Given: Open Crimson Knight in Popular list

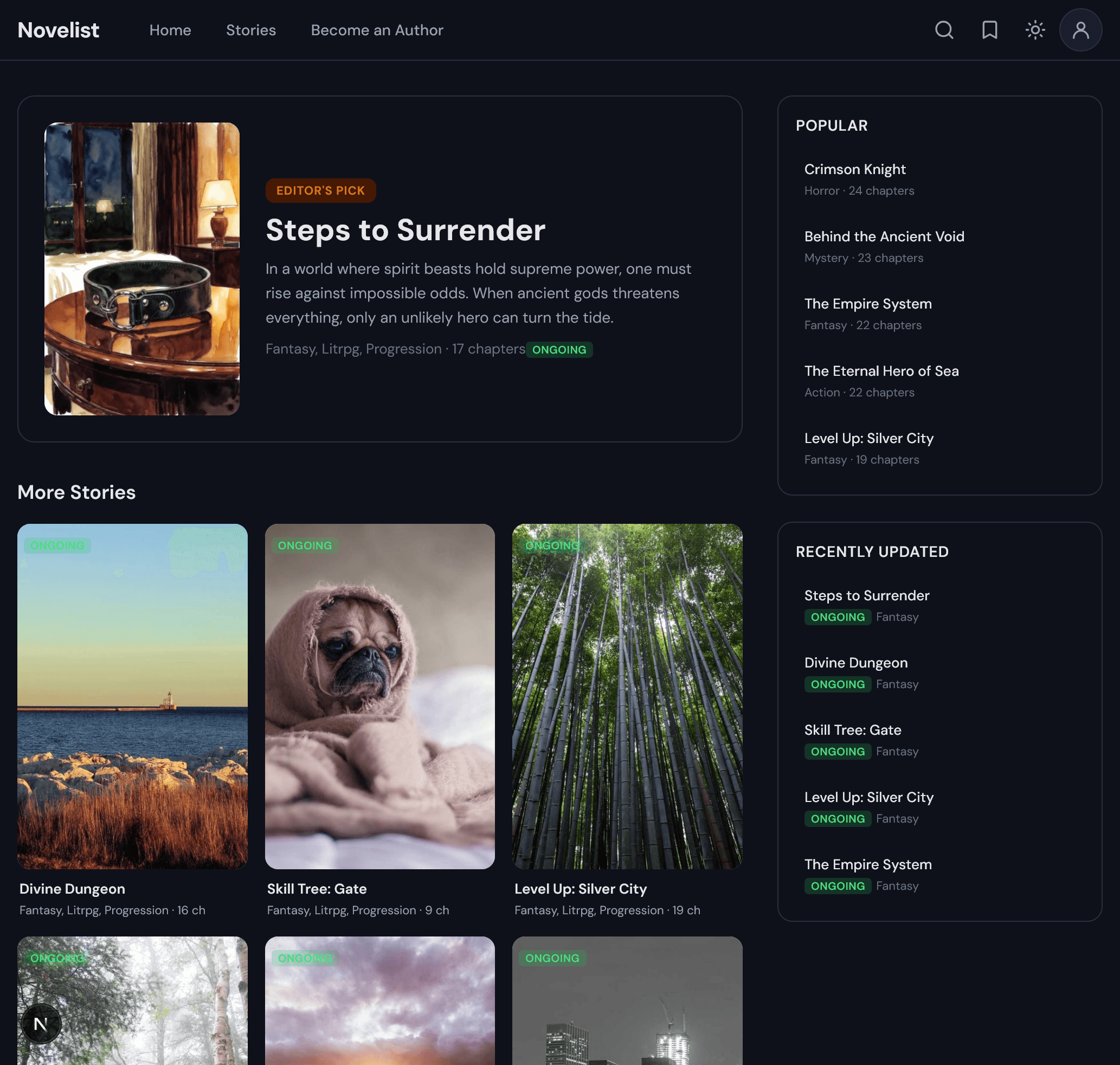Looking at the screenshot, I should [854, 169].
